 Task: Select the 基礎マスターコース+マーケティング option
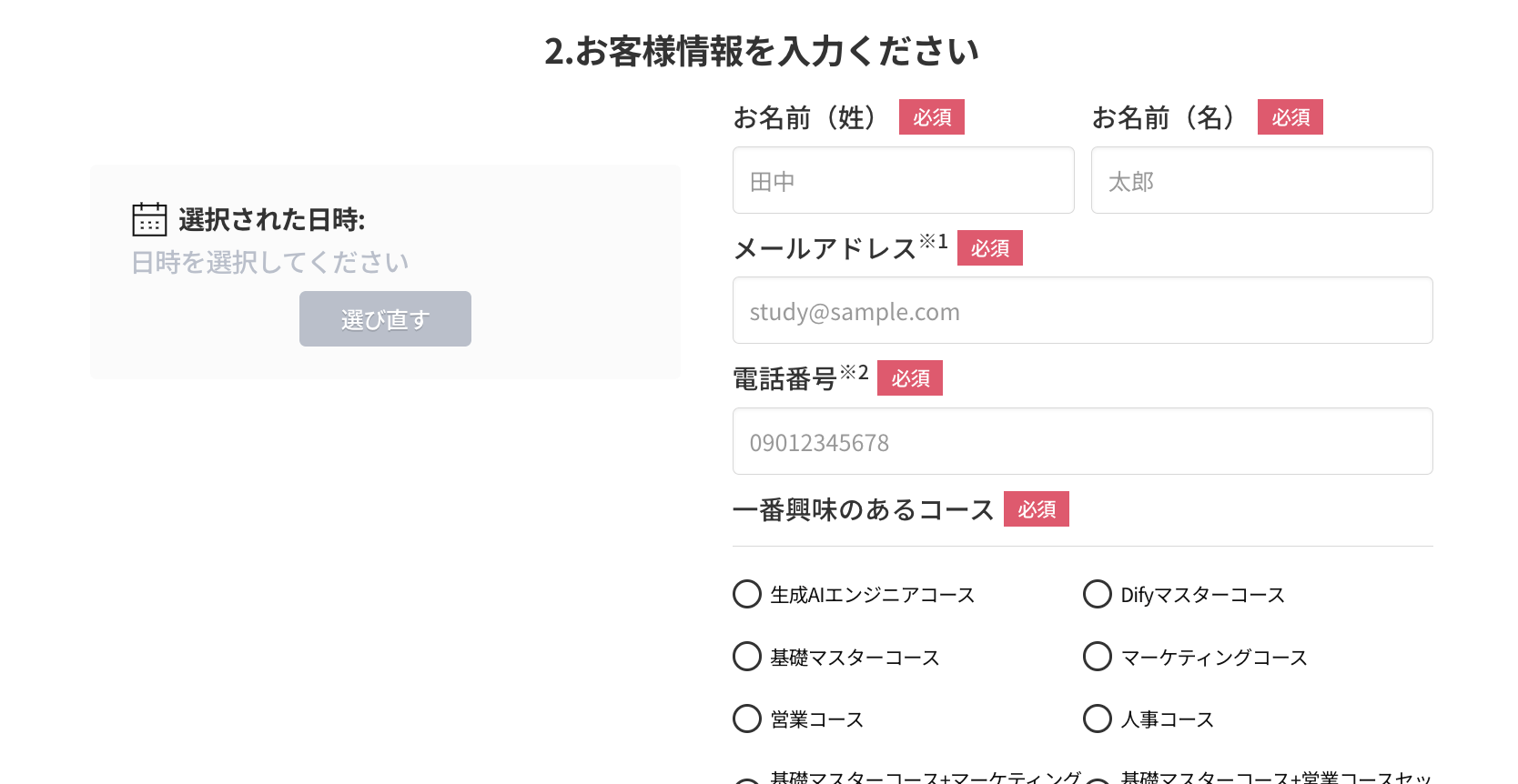click(746, 780)
